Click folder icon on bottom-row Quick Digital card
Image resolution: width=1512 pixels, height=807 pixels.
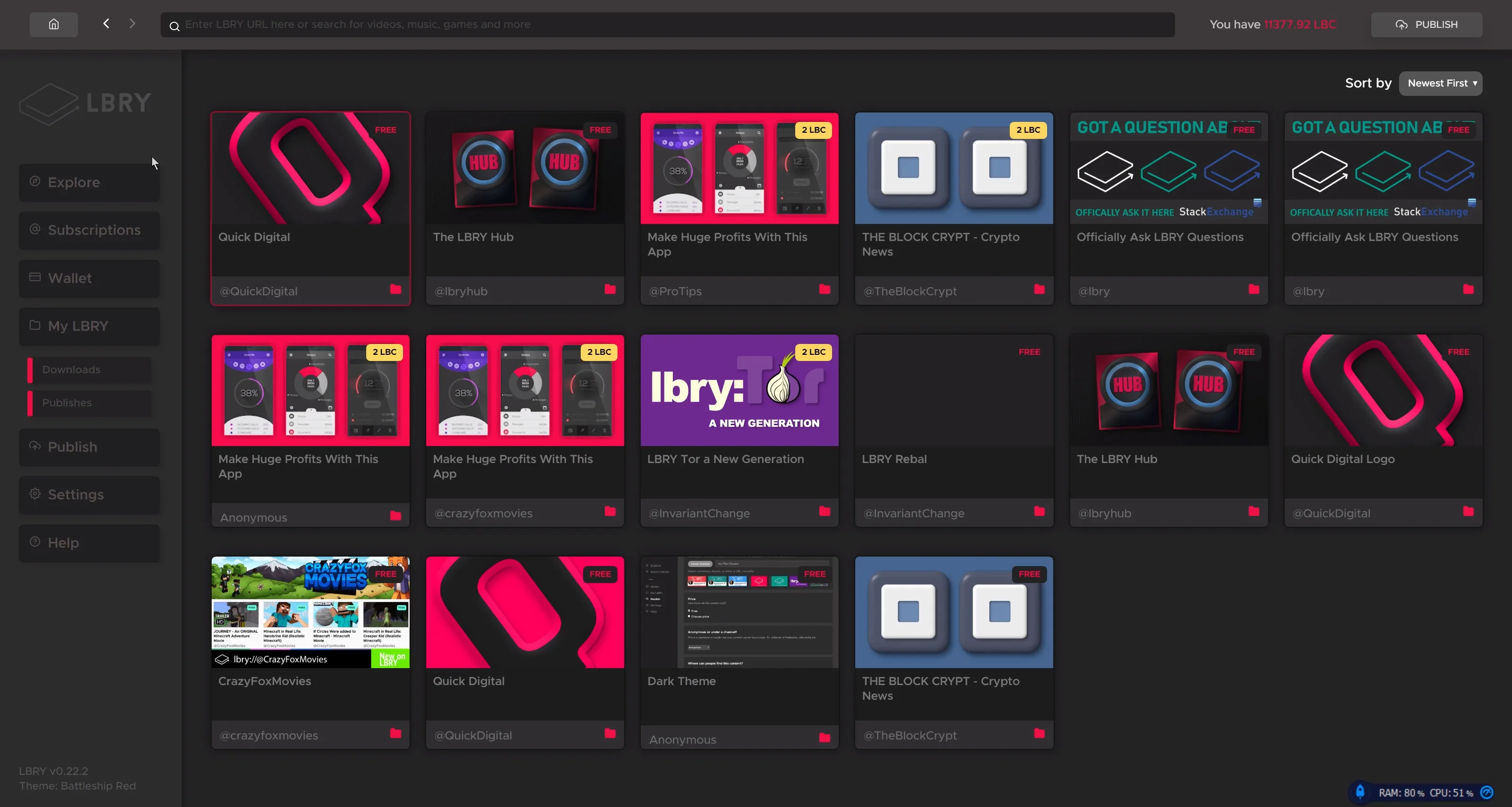pos(610,733)
